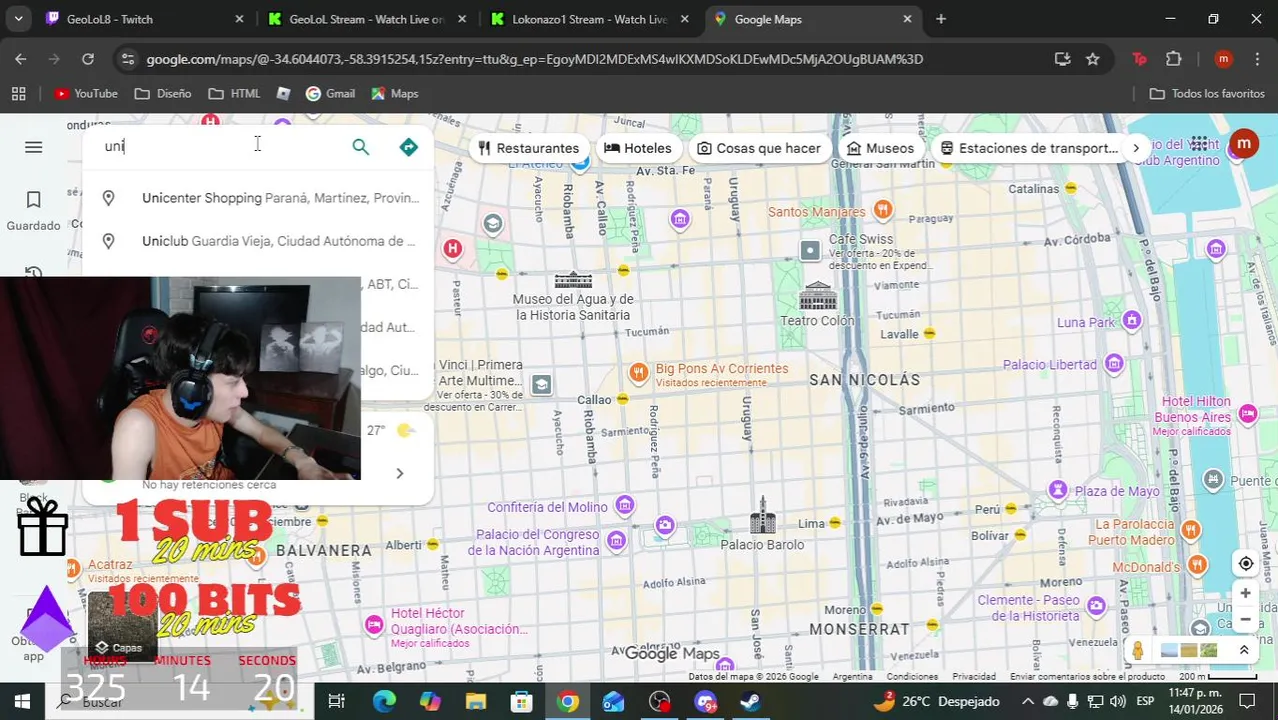Click Hotel Hilton Buenos Aires pin

tap(1247, 412)
